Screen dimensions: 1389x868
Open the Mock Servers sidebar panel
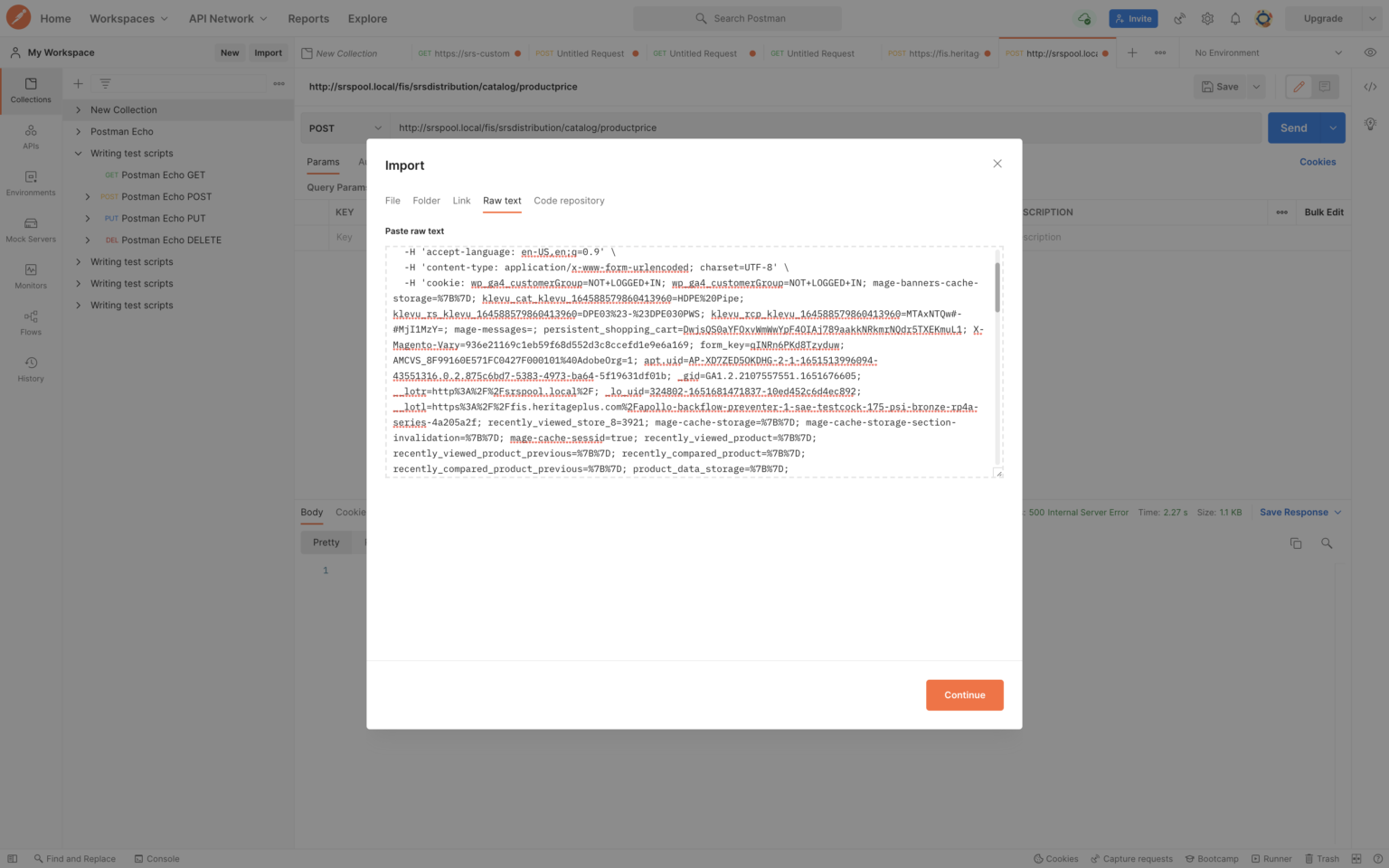point(31,231)
